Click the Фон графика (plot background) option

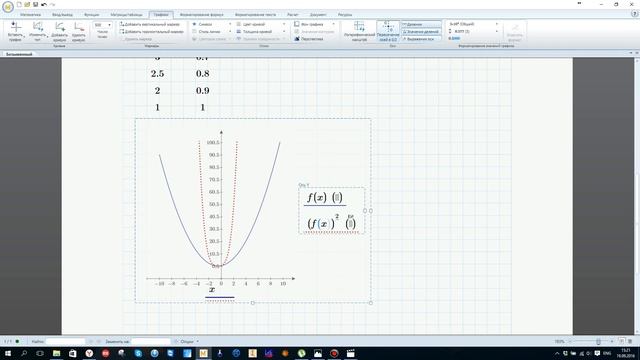click(314, 24)
